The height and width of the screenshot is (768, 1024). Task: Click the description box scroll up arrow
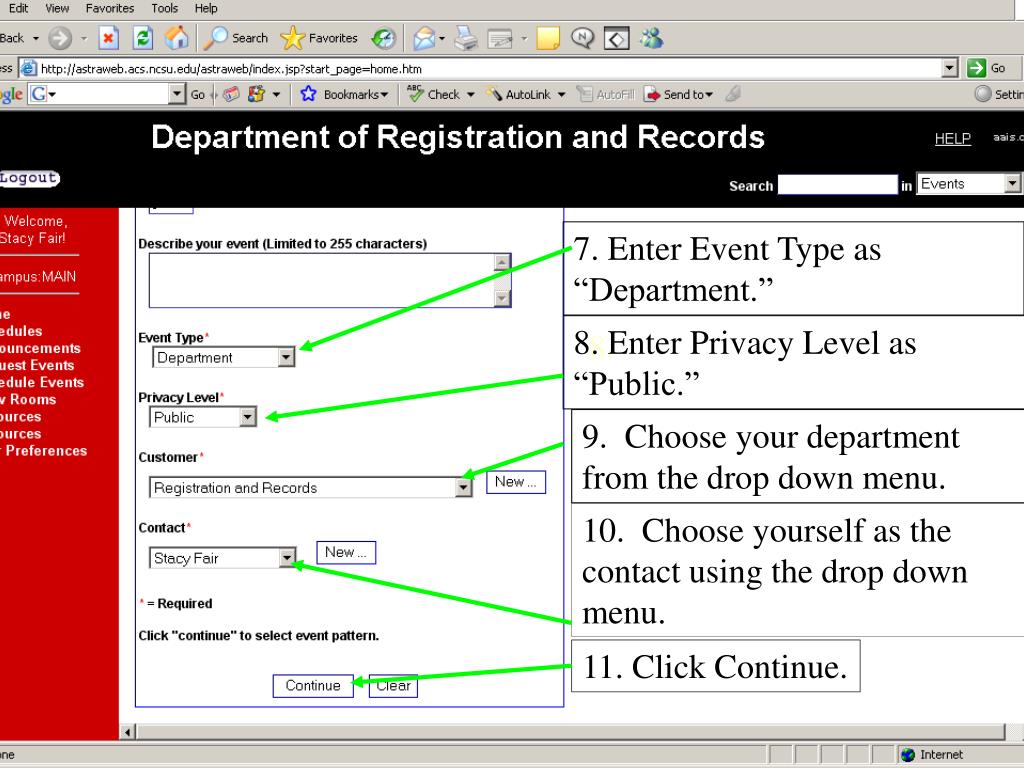pos(502,263)
